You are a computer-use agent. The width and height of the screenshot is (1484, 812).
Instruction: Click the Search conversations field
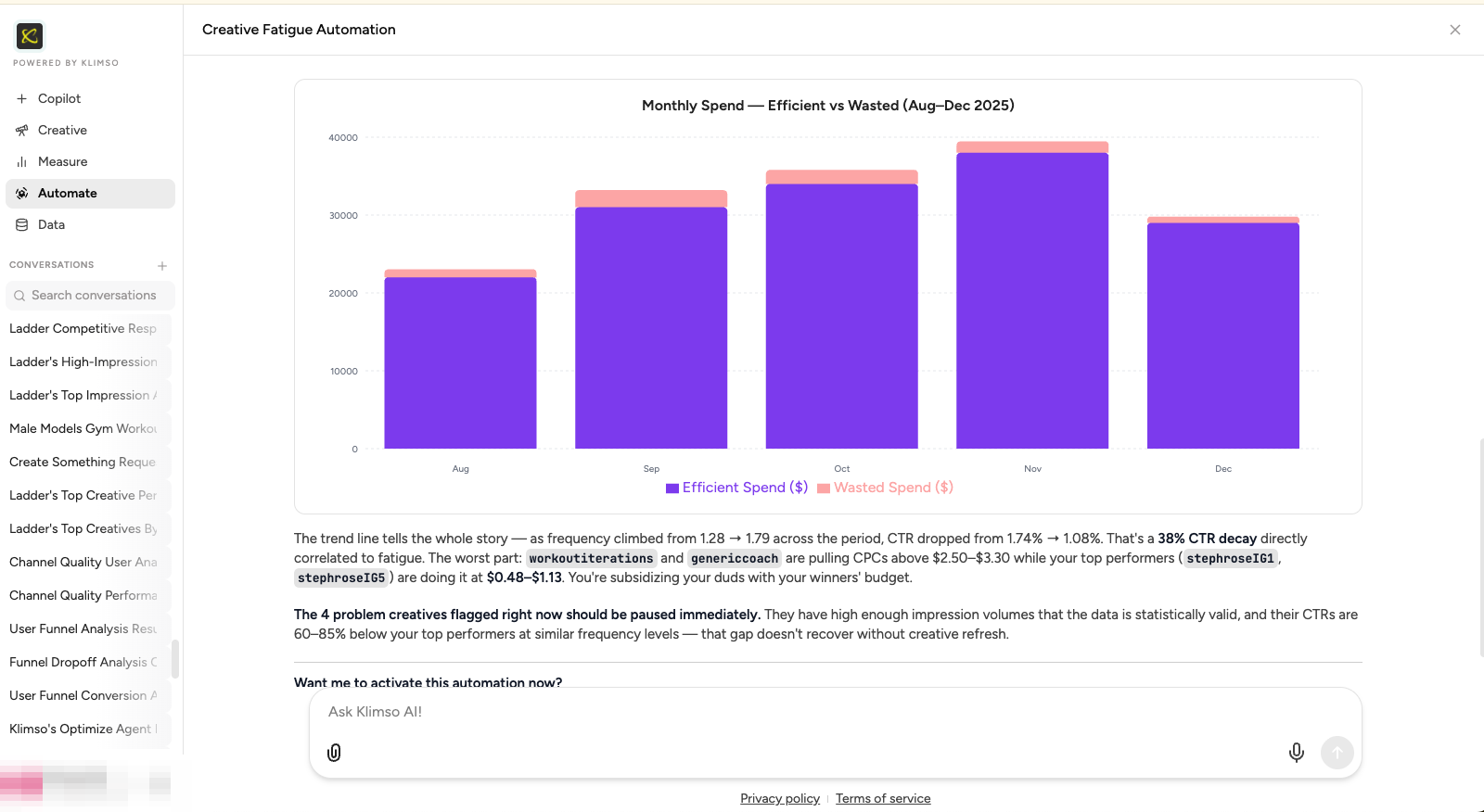[x=90, y=295]
